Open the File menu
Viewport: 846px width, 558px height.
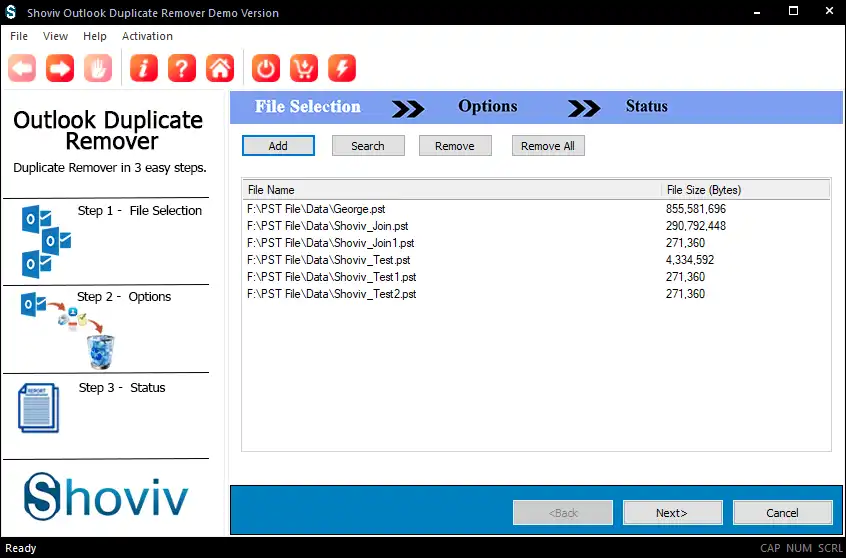19,36
